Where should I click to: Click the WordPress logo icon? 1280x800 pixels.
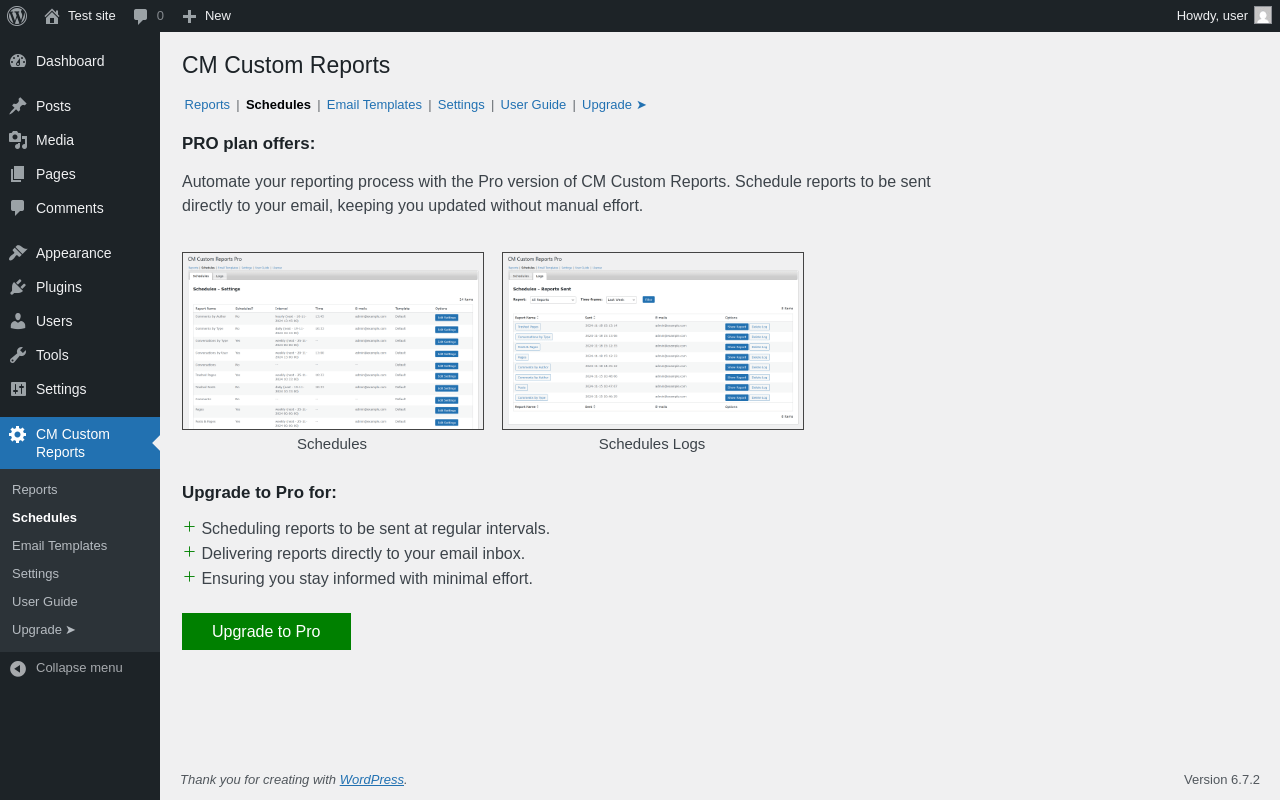(x=17, y=16)
